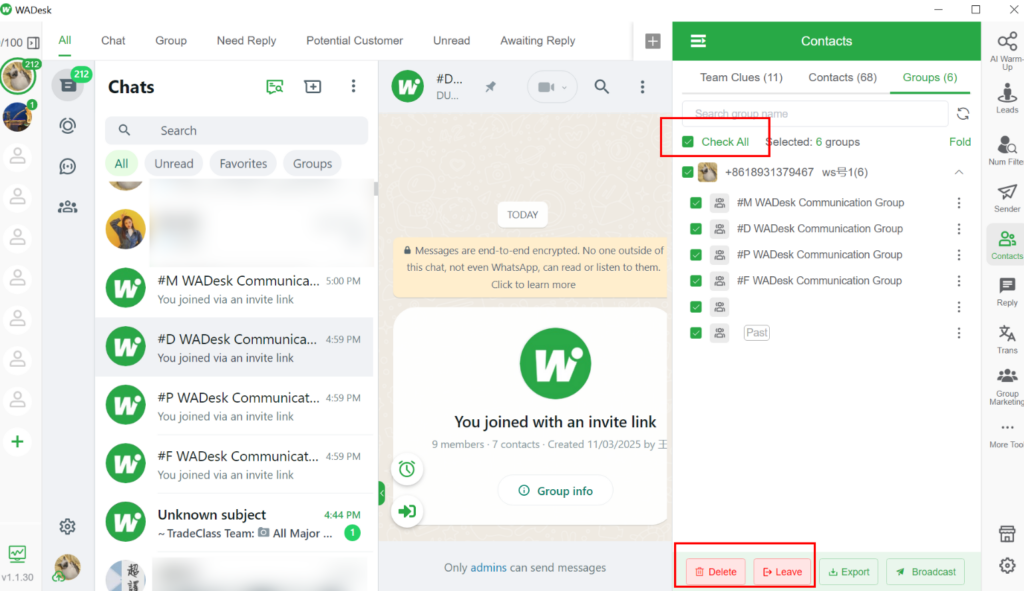The height and width of the screenshot is (591, 1024).
Task: Open options for #P WADesk Communication Group
Action: tap(959, 255)
